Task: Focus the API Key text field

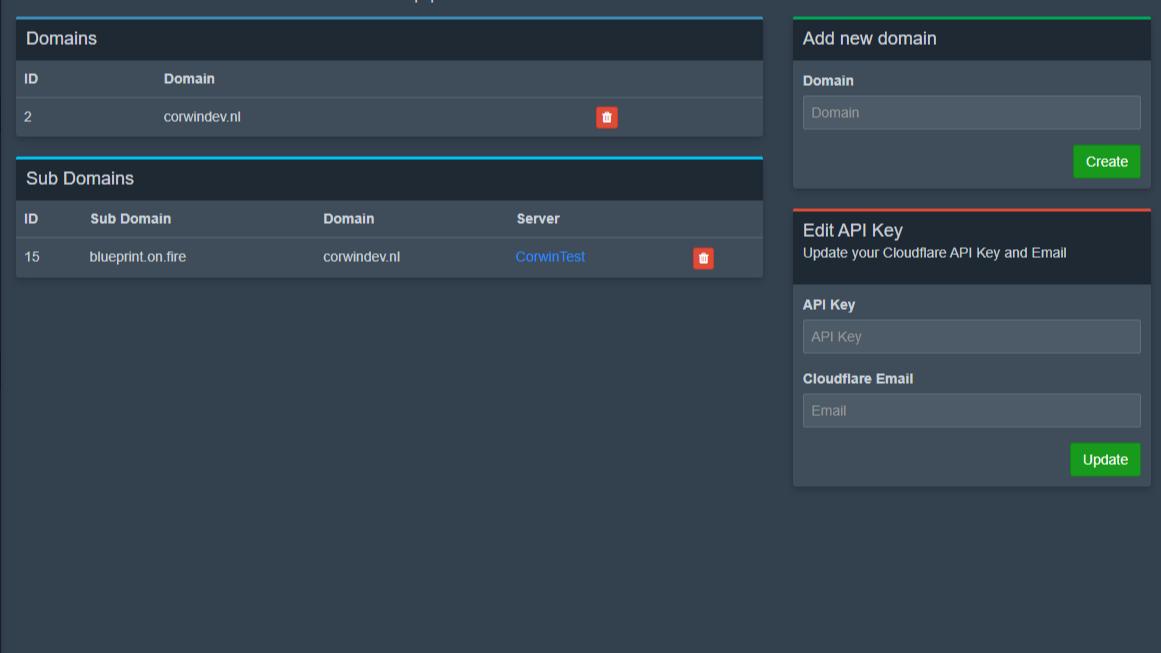Action: point(971,337)
